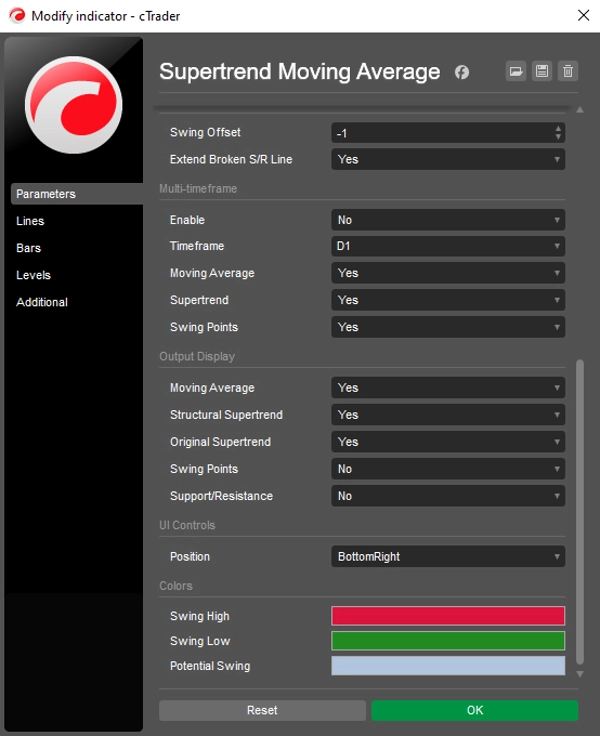600x736 pixels.
Task: Switch to the Additional tab
Action: pos(42,302)
